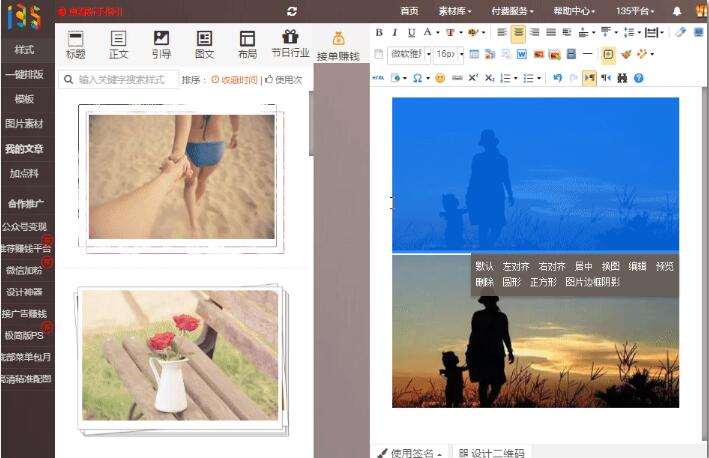Choose 图片边框阴影 in the image popup

[592, 282]
